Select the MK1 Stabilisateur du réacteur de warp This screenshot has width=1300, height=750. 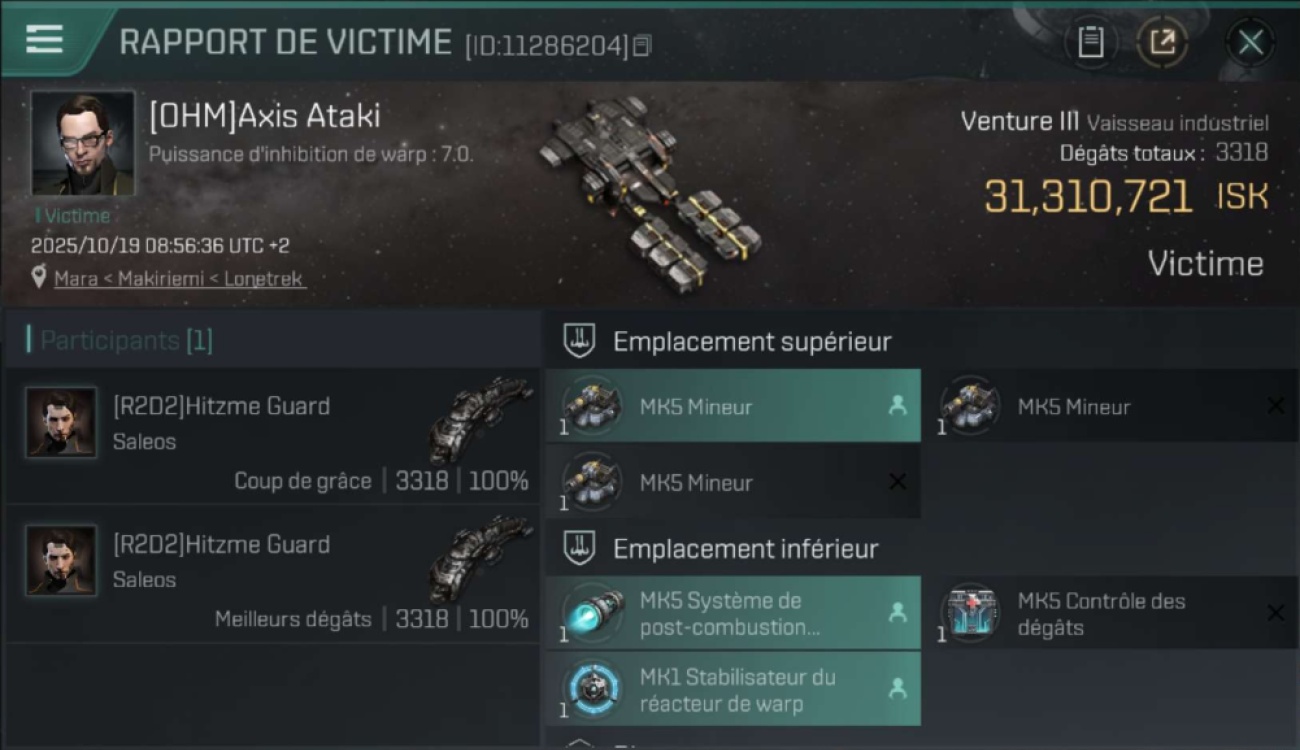click(733, 689)
